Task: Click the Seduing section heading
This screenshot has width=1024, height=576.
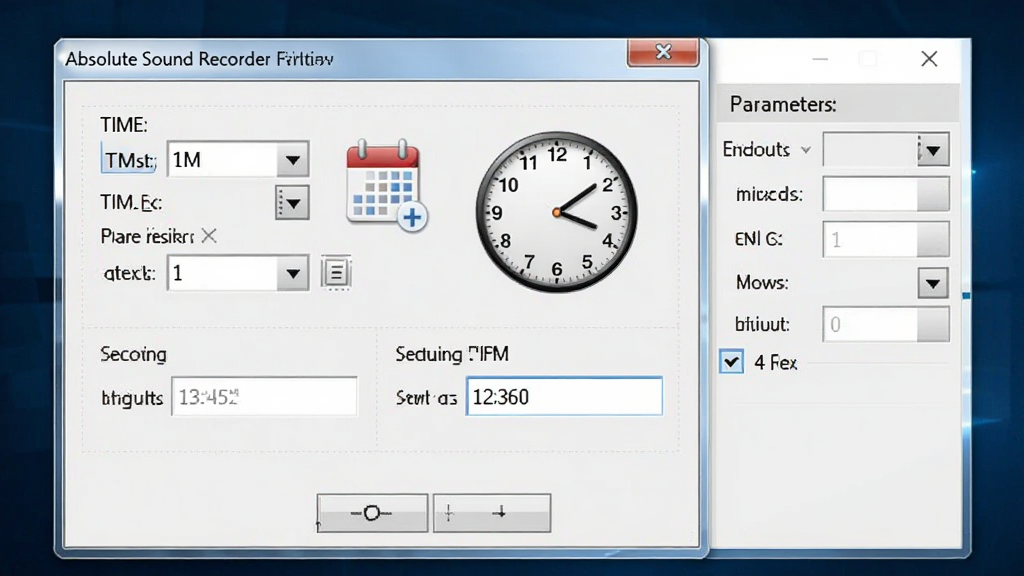Action: [452, 354]
